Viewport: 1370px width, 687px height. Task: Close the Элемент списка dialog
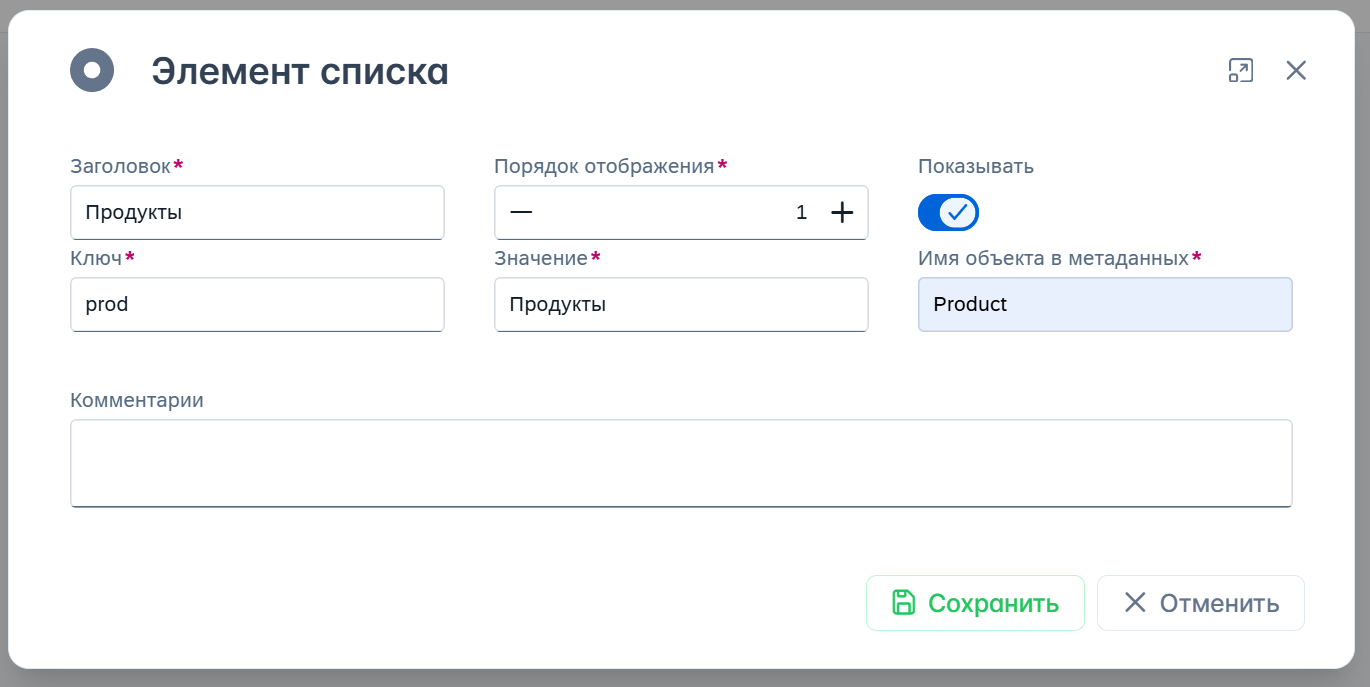point(1296,70)
